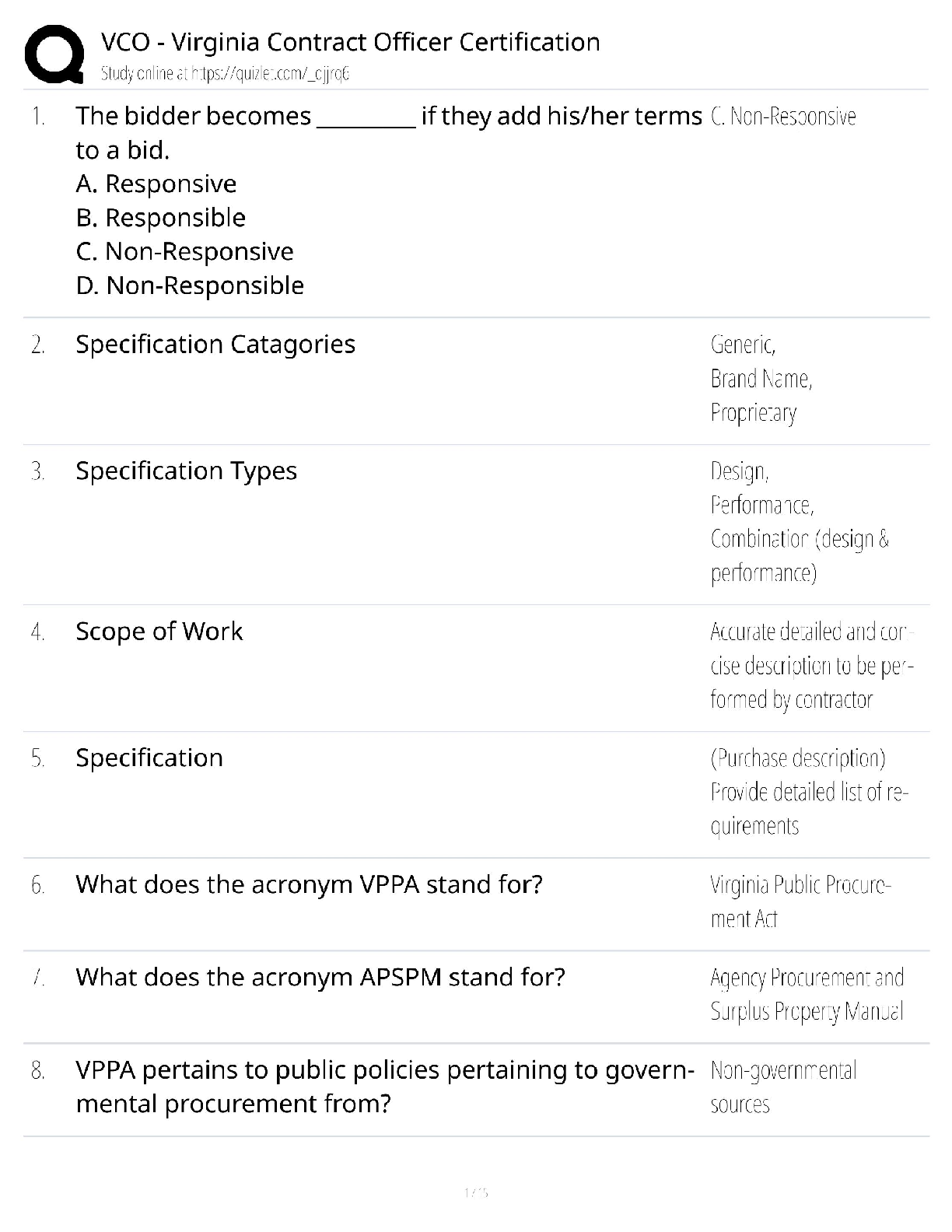This screenshot has width=952, height=1232.
Task: Click the "Virginia Public Procurement Act" answer
Action: [x=800, y=901]
